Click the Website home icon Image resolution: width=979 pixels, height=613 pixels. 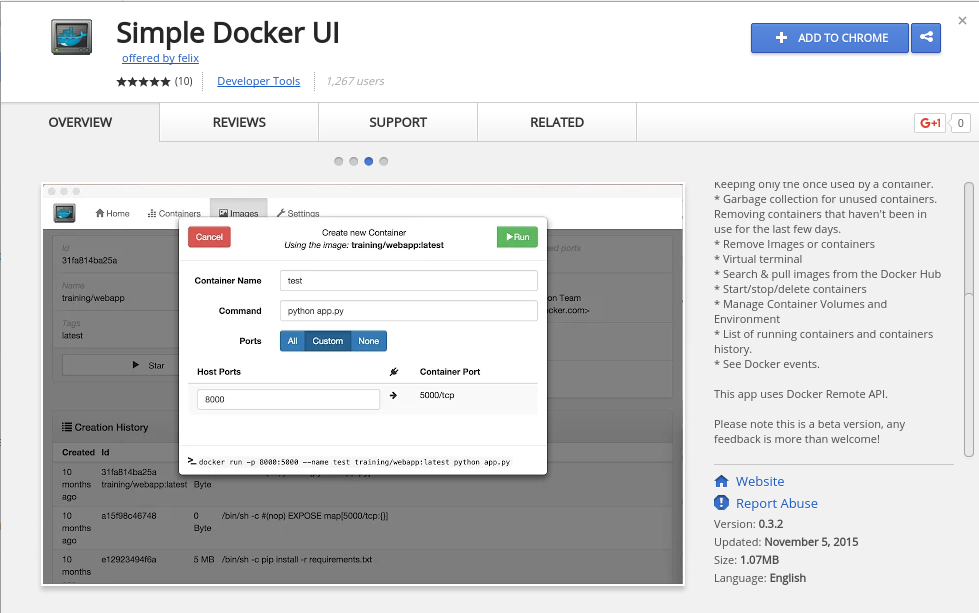[x=721, y=481]
